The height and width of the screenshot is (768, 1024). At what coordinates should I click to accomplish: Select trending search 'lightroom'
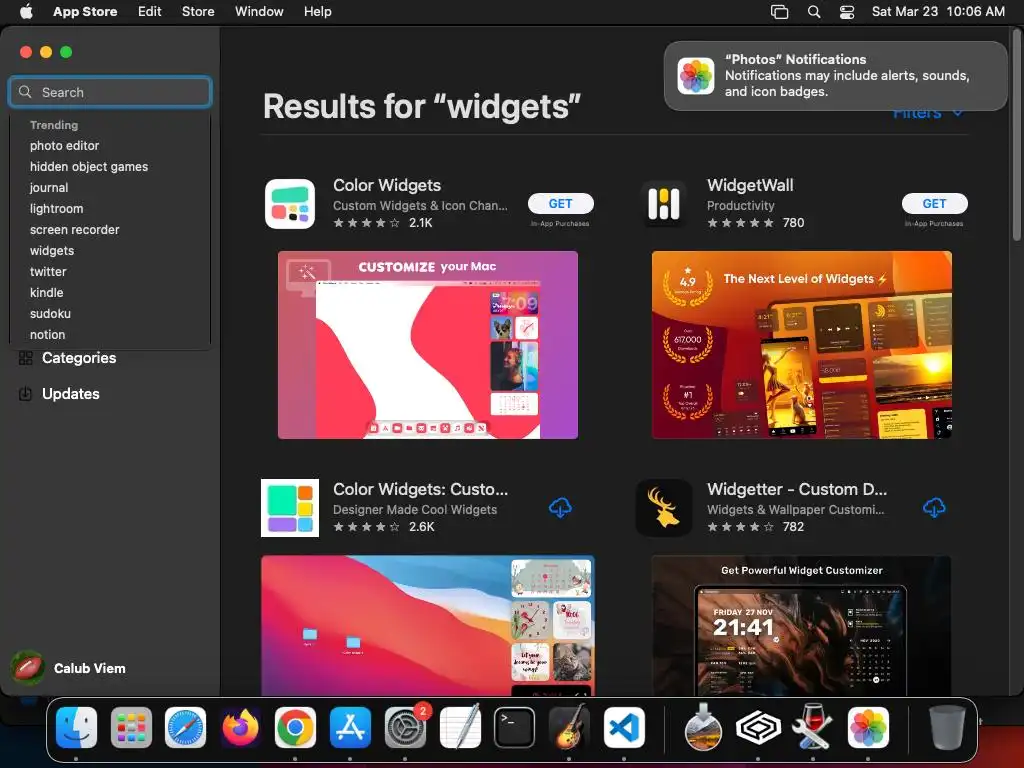click(56, 208)
